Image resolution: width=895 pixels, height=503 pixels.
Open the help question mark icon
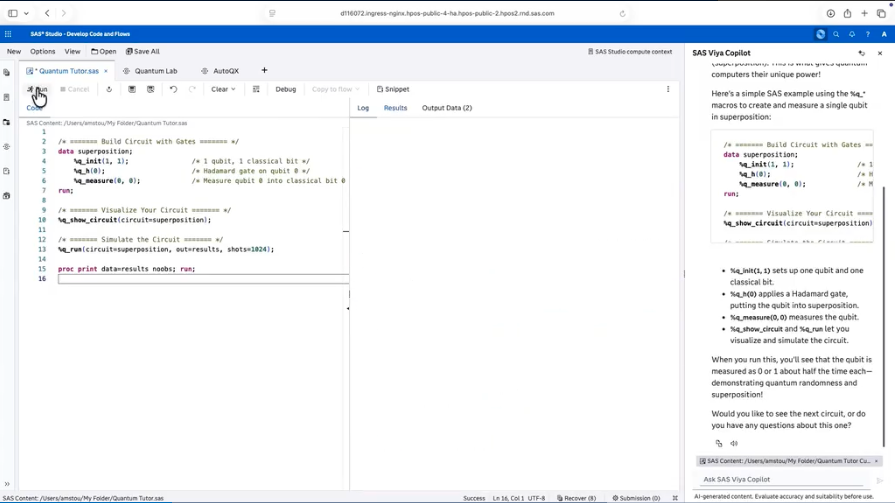pos(868,34)
